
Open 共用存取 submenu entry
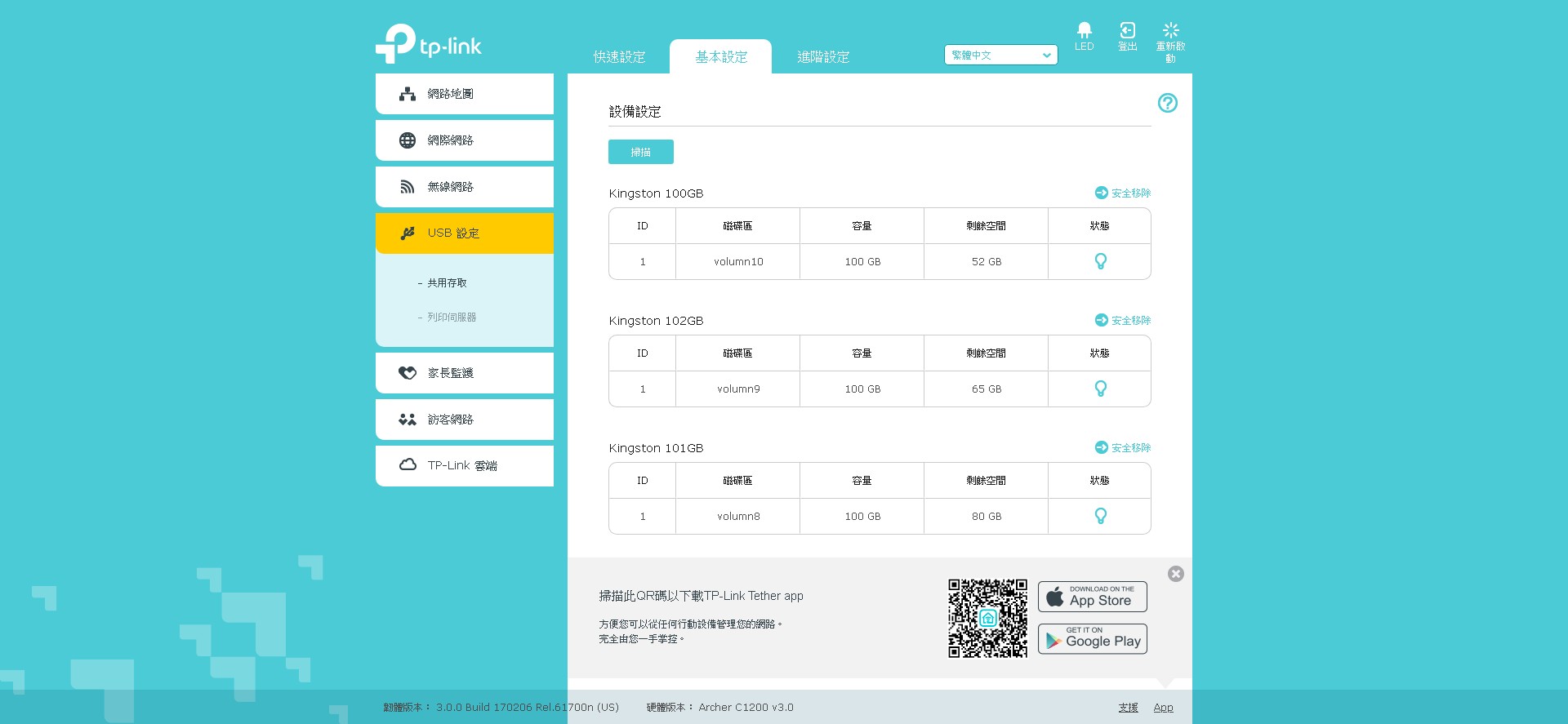447,283
